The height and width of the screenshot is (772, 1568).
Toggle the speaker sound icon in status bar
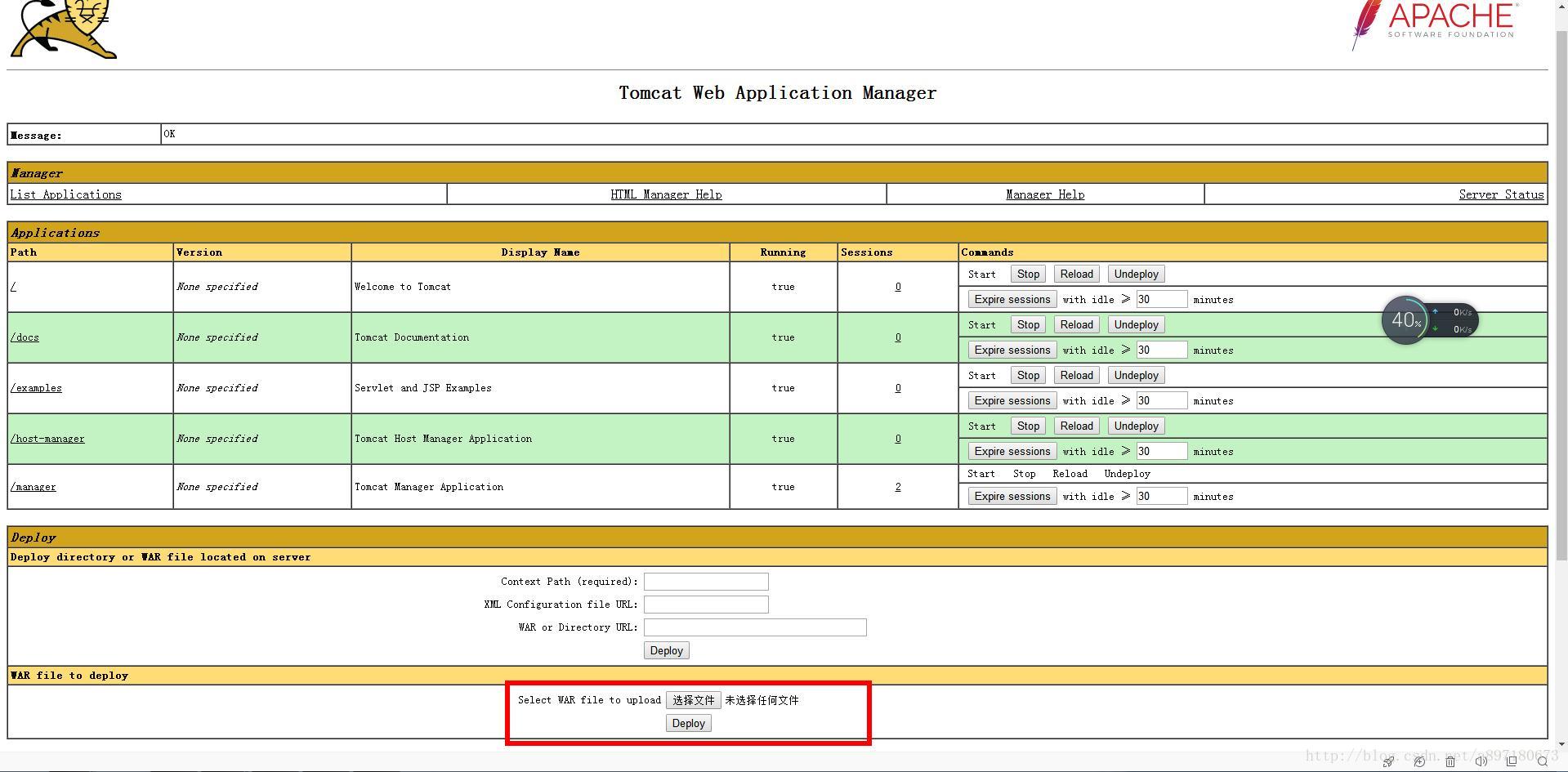(1481, 761)
